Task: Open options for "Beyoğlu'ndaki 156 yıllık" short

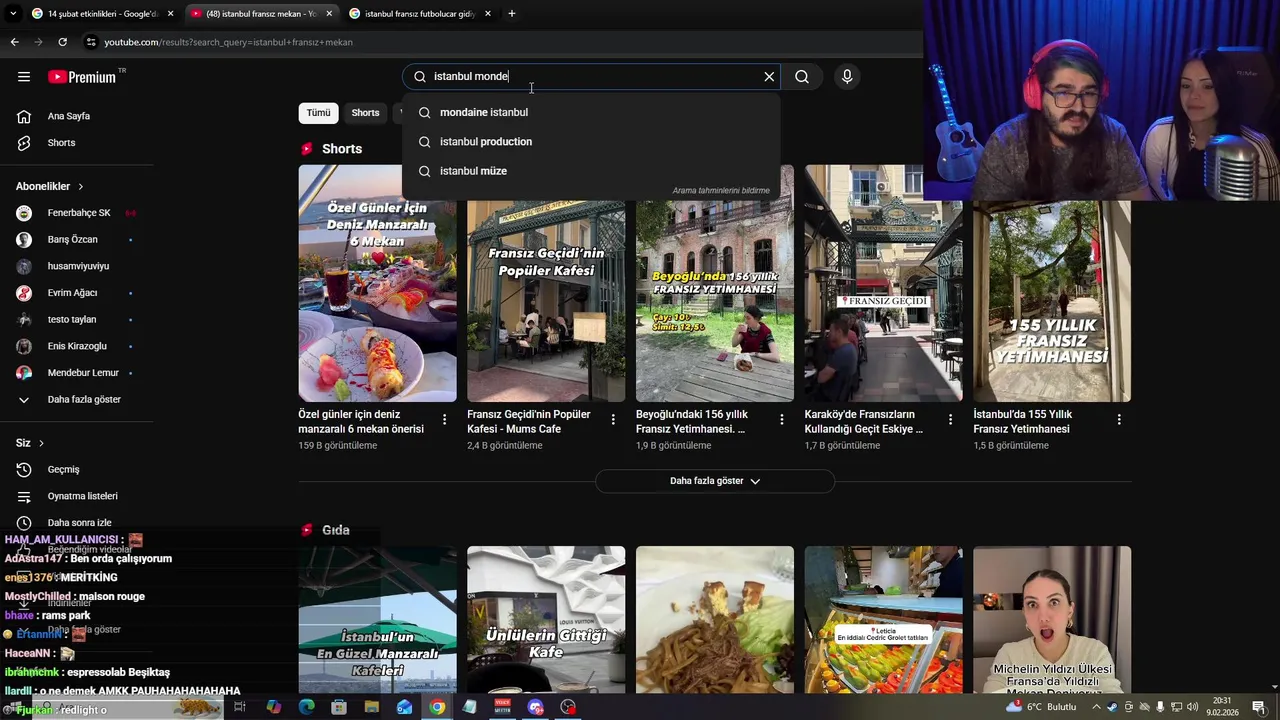Action: (782, 420)
